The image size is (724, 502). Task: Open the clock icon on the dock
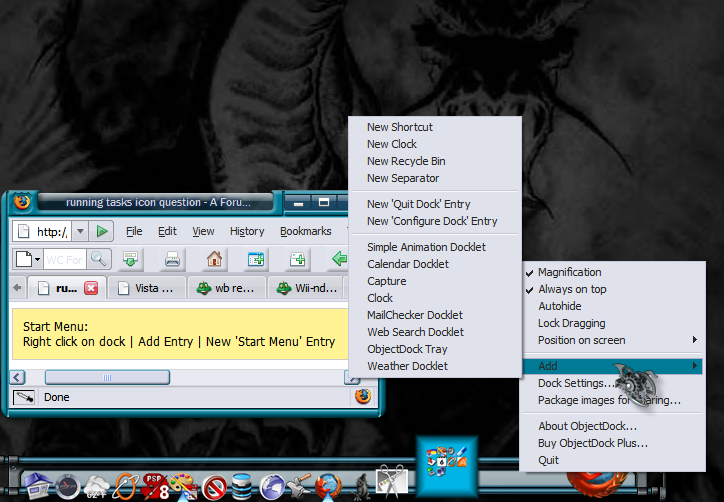tap(68, 487)
